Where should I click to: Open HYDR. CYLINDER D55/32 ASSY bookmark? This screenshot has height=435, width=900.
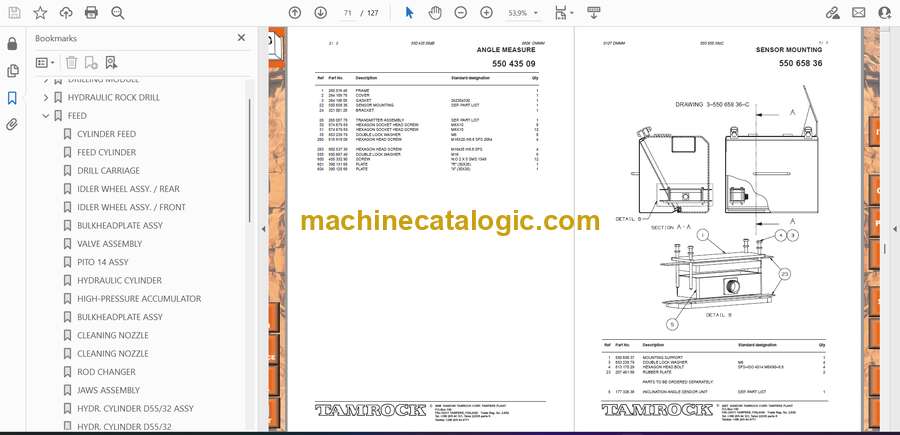pos(135,409)
